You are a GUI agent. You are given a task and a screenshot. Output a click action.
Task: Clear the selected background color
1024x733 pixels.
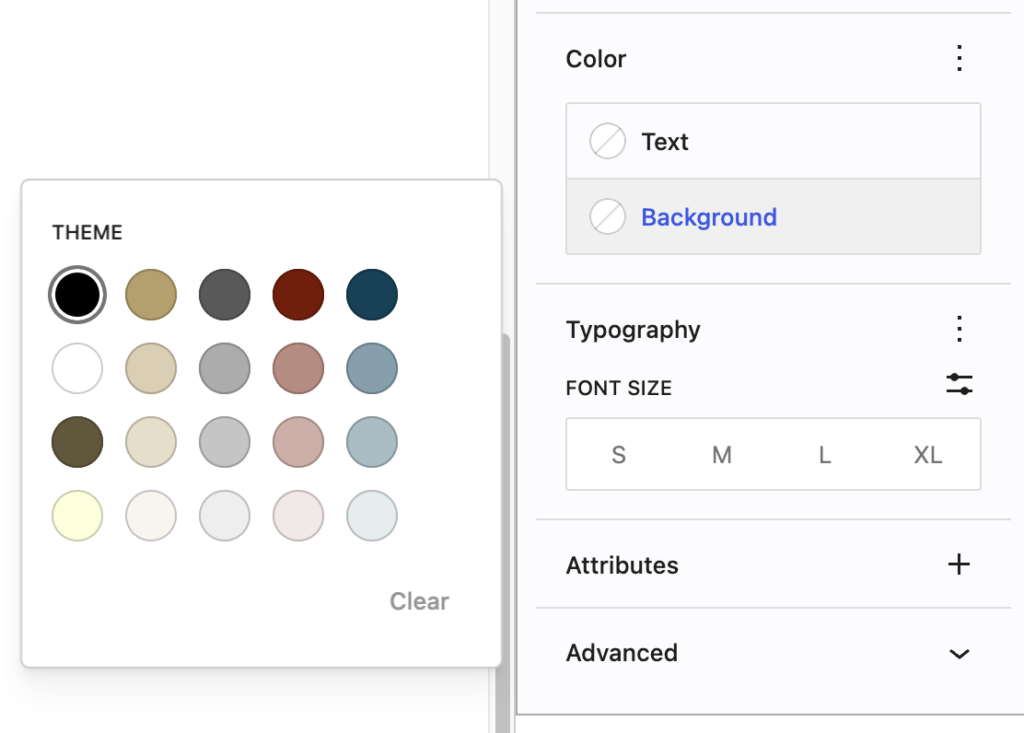coord(419,601)
